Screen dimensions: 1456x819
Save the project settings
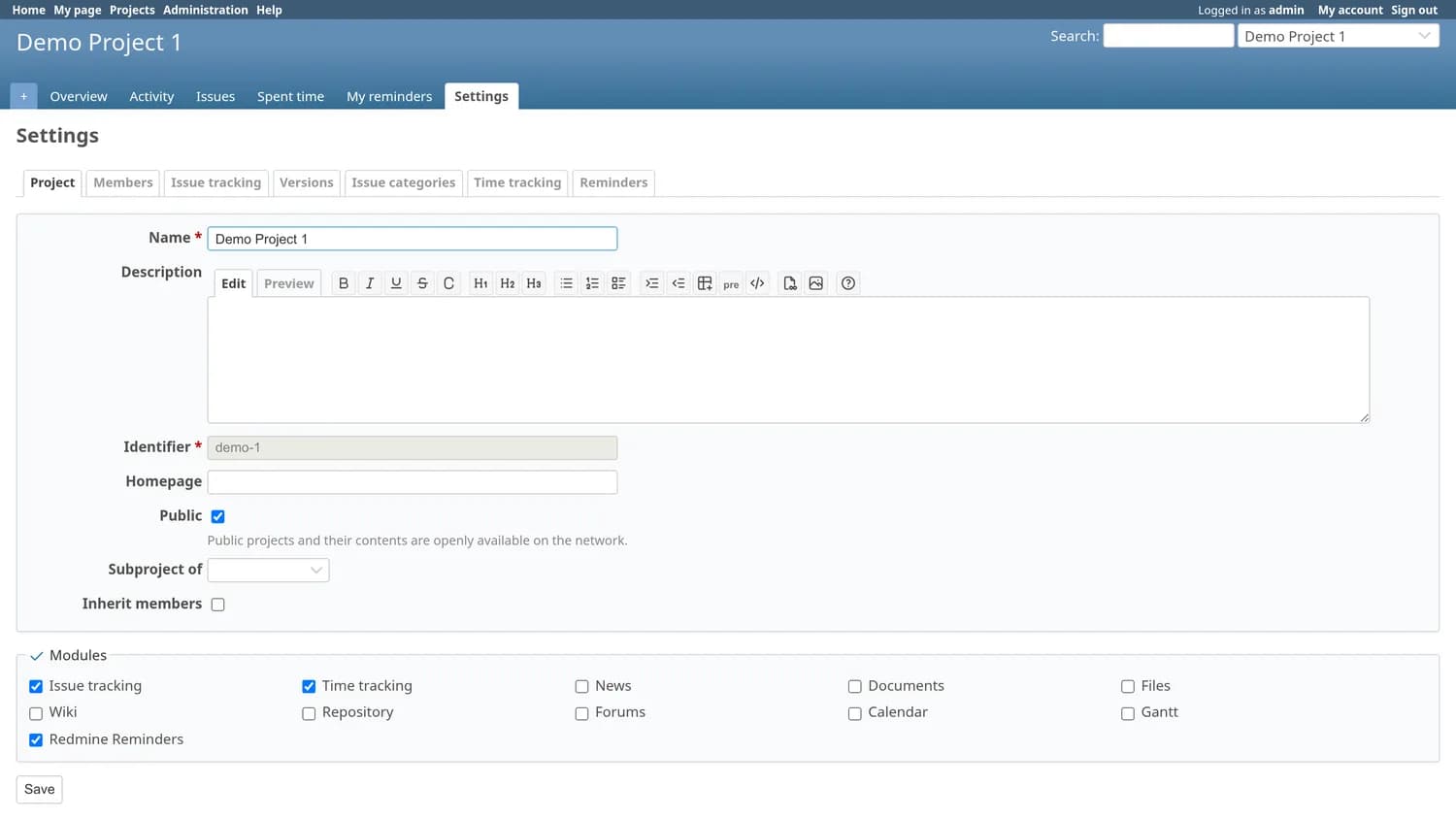click(40, 790)
